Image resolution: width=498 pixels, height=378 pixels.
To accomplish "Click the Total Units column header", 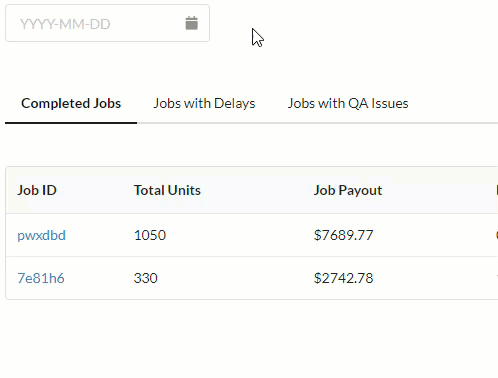I will point(167,190).
